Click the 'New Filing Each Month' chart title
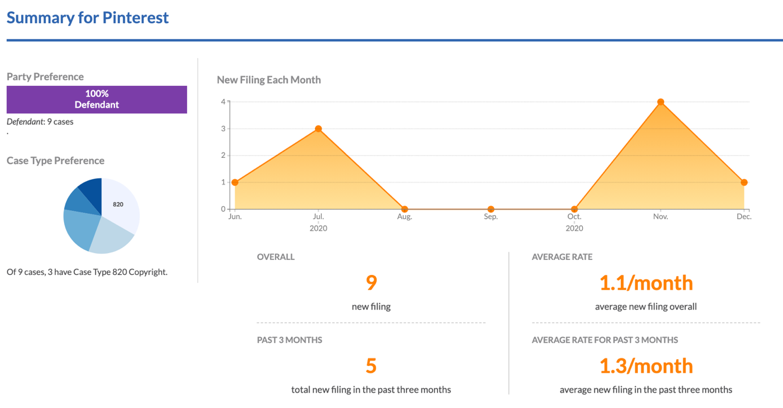The width and height of the screenshot is (783, 408). [269, 80]
